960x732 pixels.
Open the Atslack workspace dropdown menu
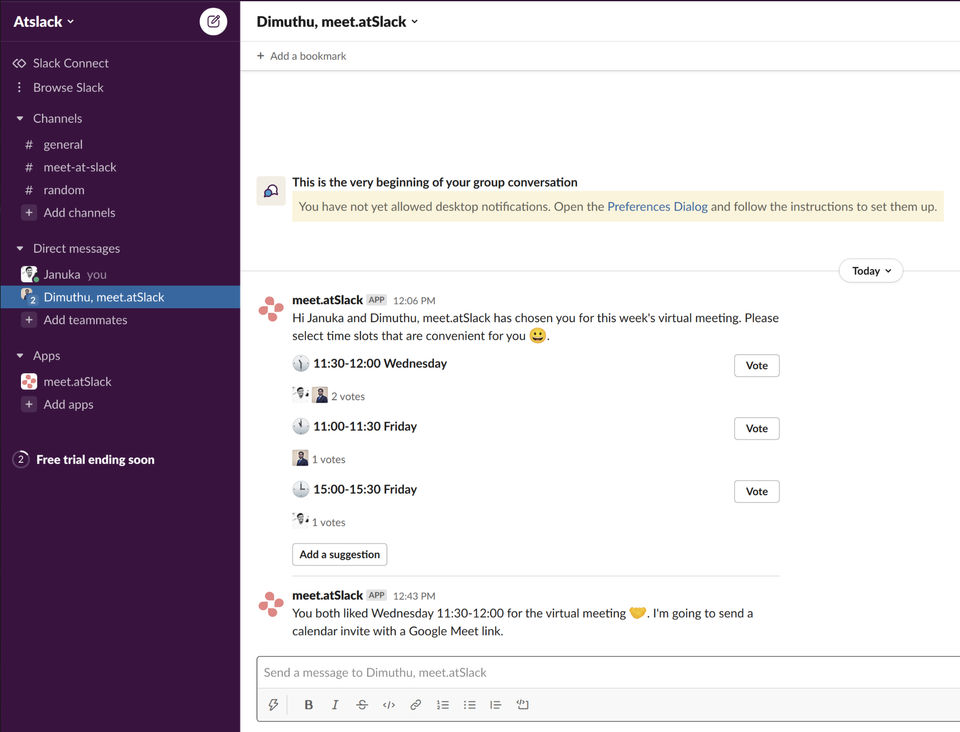[x=43, y=22]
